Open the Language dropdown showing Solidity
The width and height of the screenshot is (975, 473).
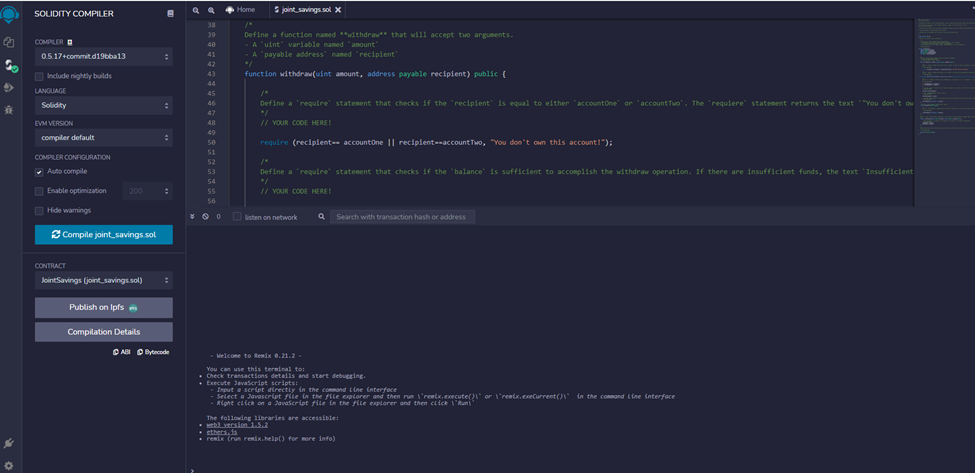[104, 106]
